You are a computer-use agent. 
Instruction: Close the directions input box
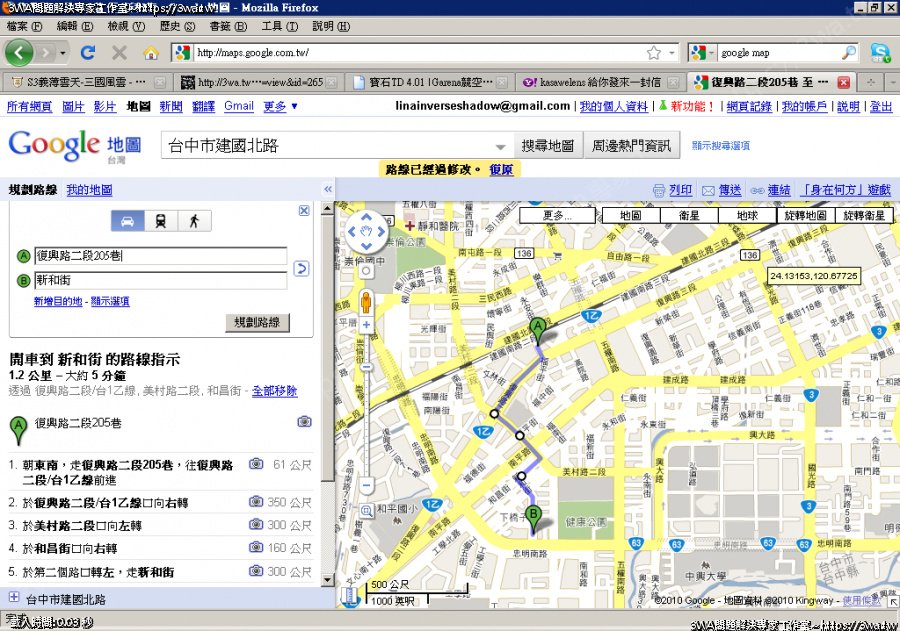coord(304,210)
